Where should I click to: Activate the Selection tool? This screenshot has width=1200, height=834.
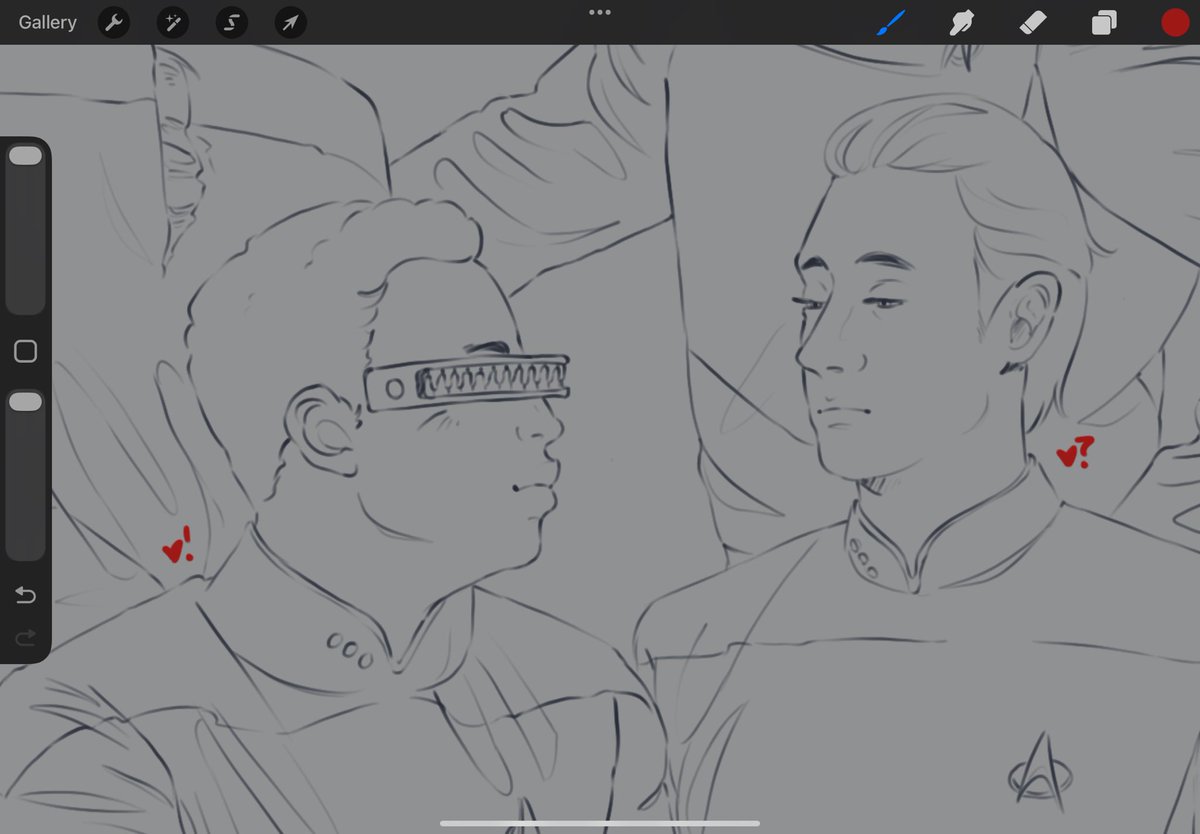pyautogui.click(x=232, y=22)
